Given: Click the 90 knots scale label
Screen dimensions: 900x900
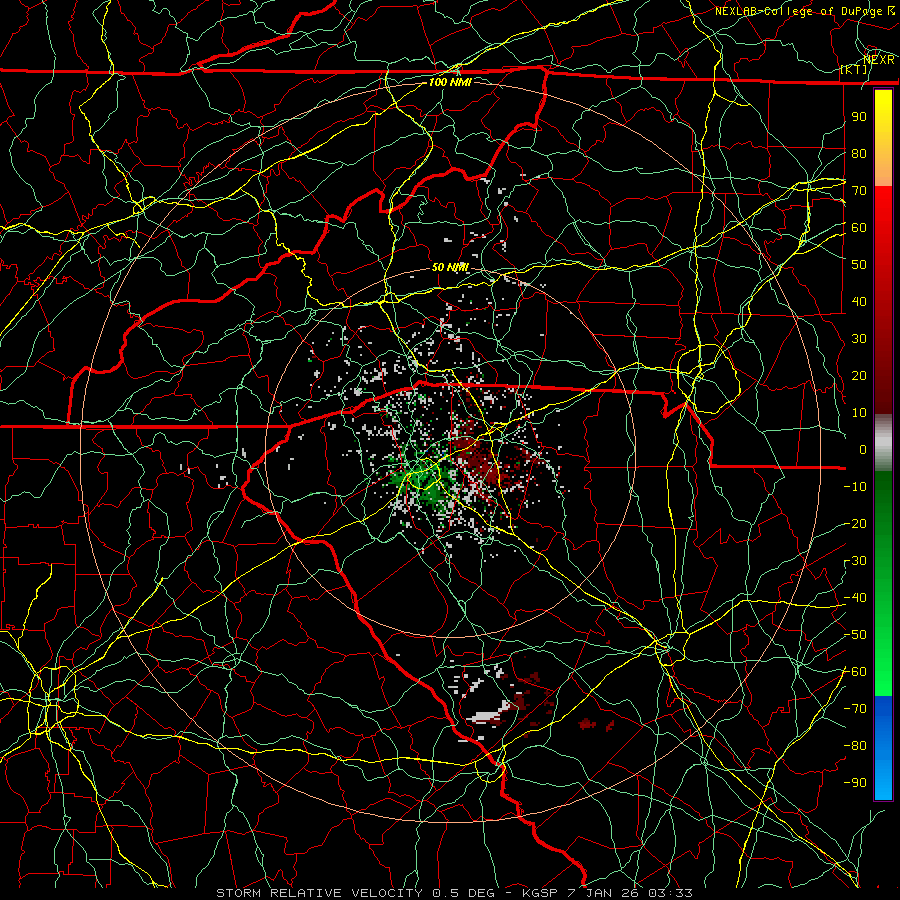Looking at the screenshot, I should click(859, 117).
